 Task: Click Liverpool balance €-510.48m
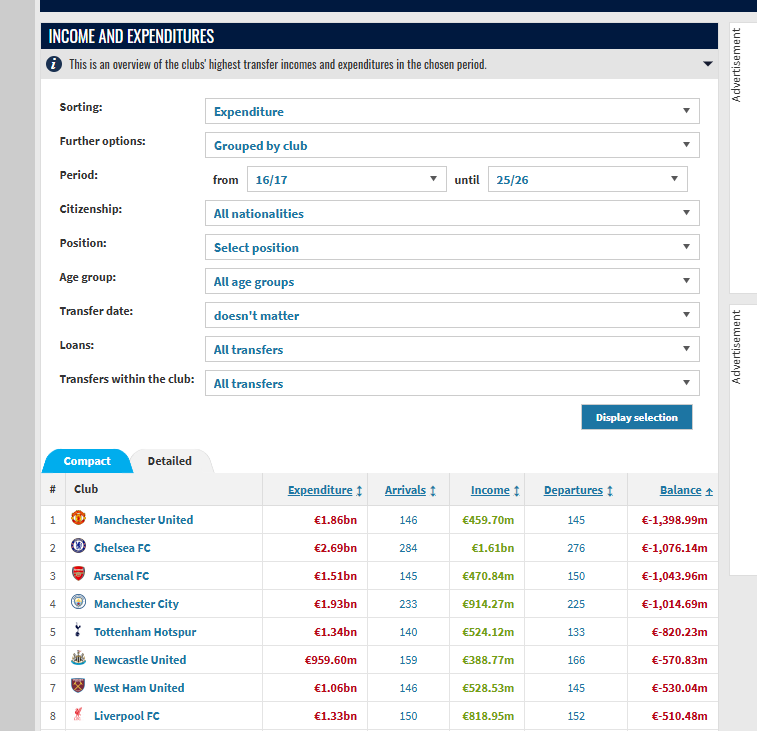(x=679, y=716)
